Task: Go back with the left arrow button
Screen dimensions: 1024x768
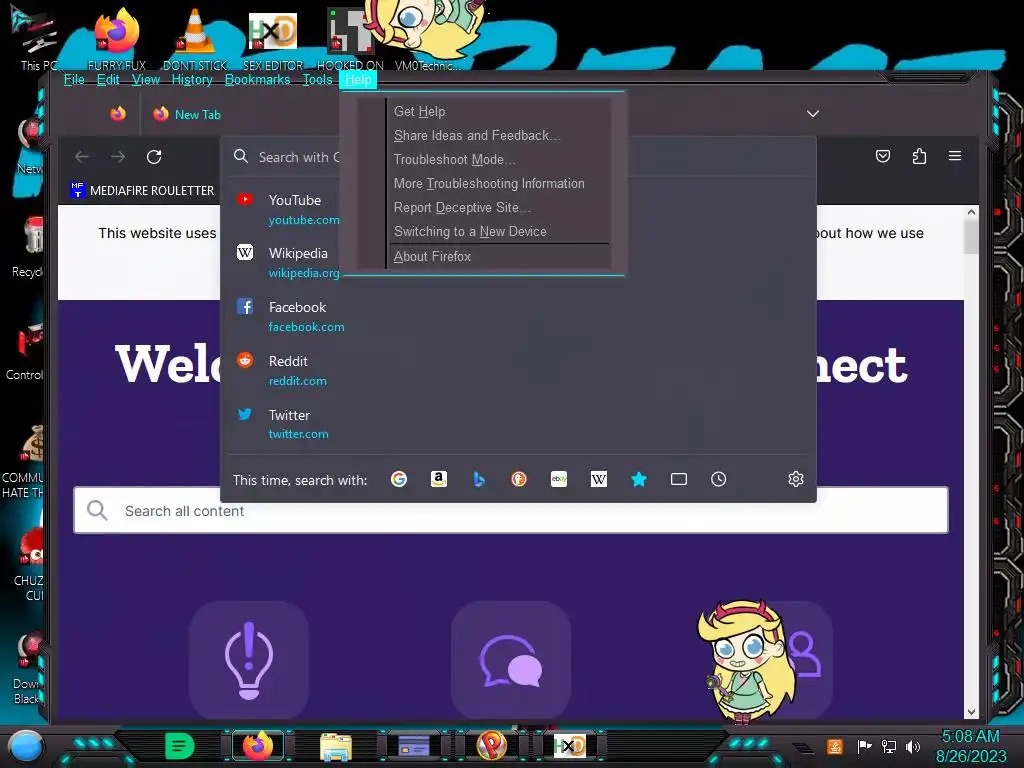Action: click(x=82, y=157)
